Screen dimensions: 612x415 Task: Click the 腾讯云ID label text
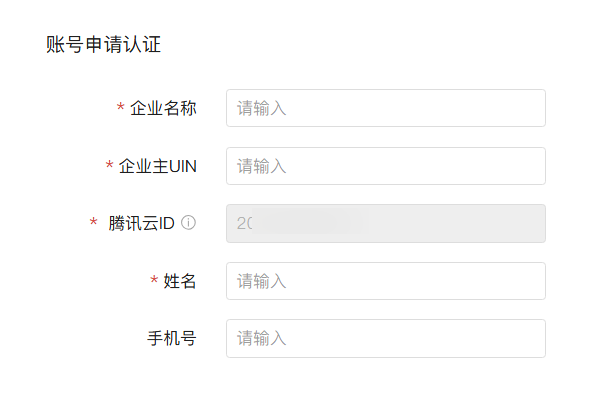142,223
